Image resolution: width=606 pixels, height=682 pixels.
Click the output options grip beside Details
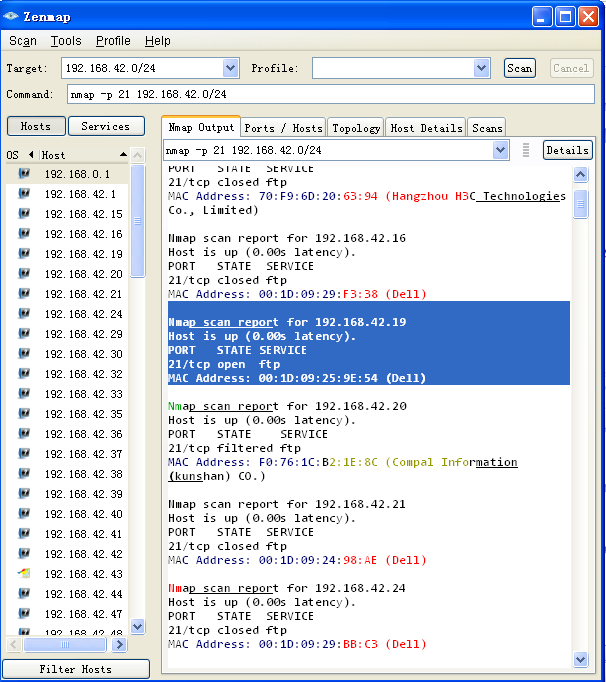pyautogui.click(x=526, y=150)
